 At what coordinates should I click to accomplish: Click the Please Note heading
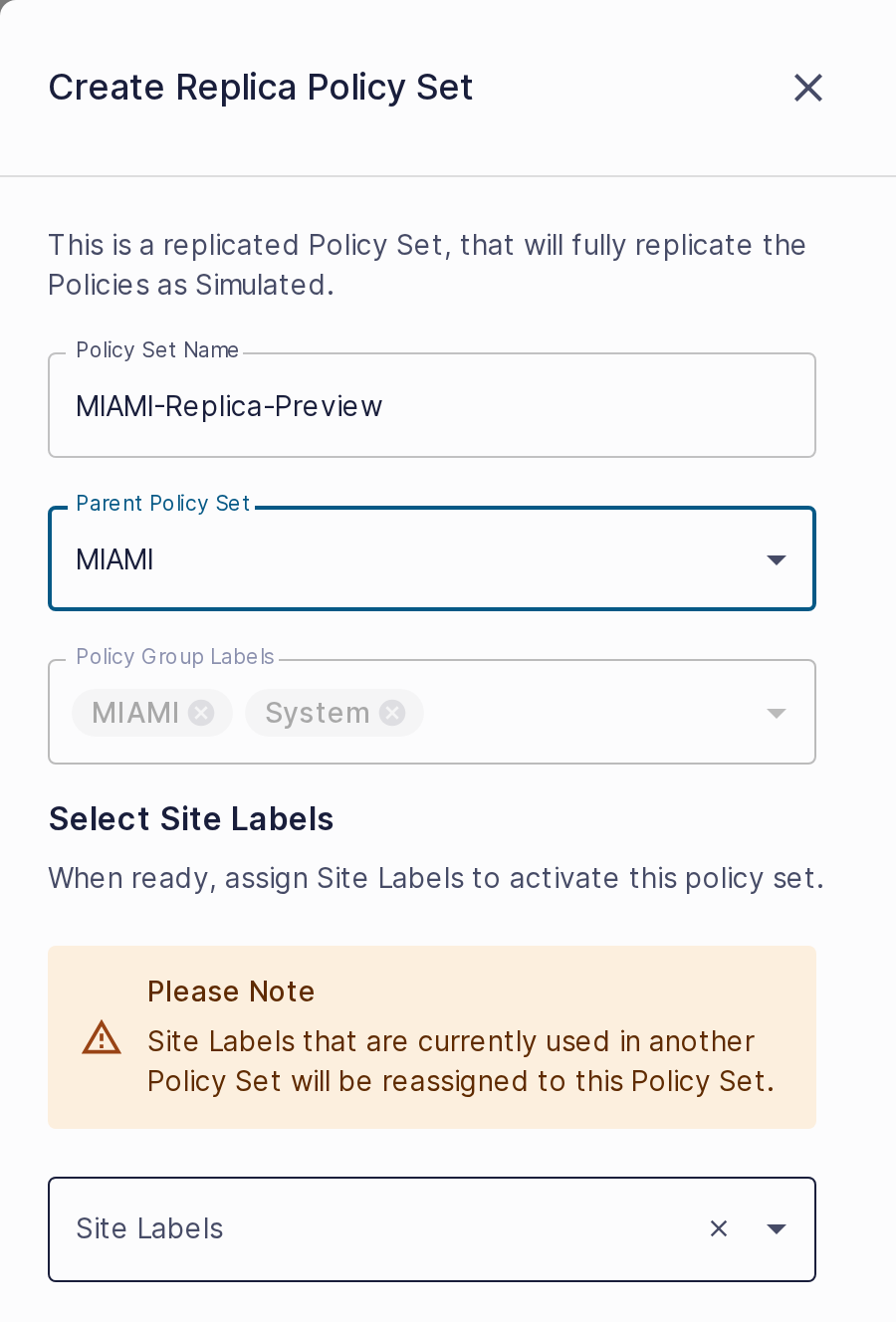tap(231, 991)
